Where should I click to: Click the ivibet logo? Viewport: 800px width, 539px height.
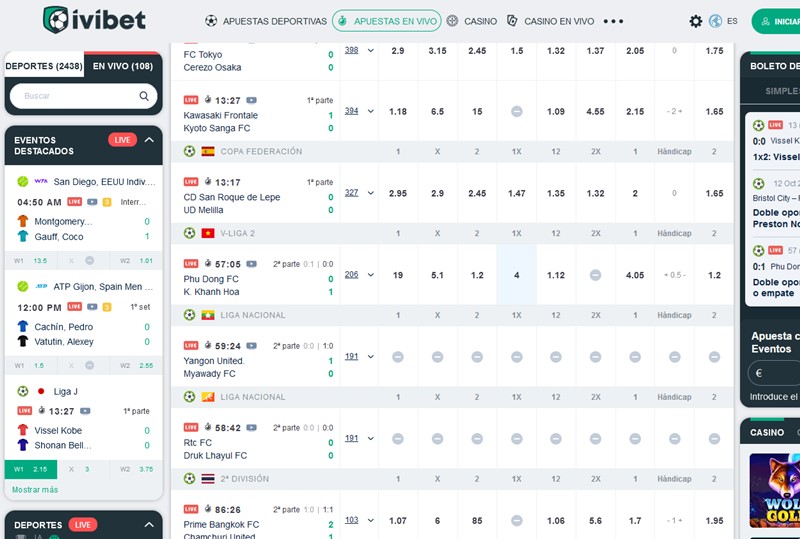tap(94, 20)
